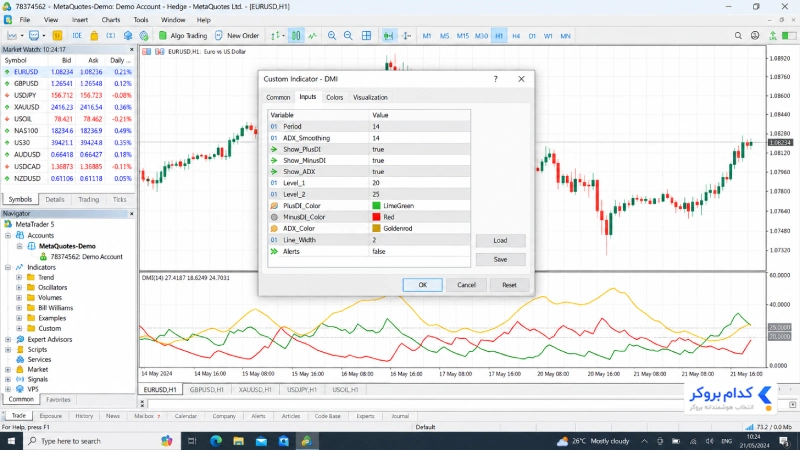This screenshot has height=450, width=800.
Task: Switch to M1 timeframe
Action: click(x=427, y=36)
